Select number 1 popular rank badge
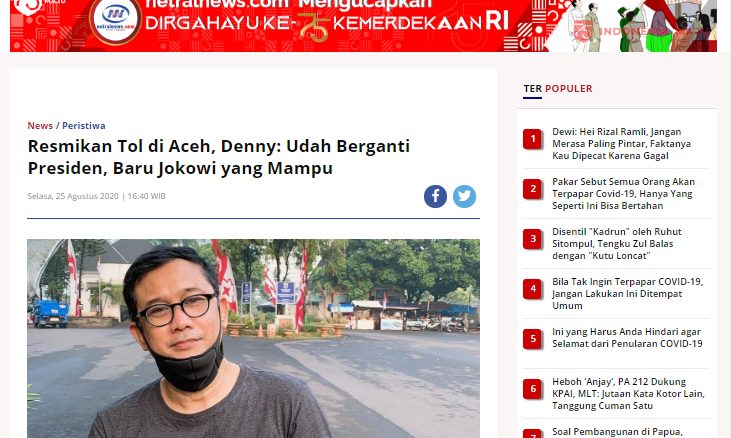The width and height of the screenshot is (731, 438). pyautogui.click(x=533, y=139)
